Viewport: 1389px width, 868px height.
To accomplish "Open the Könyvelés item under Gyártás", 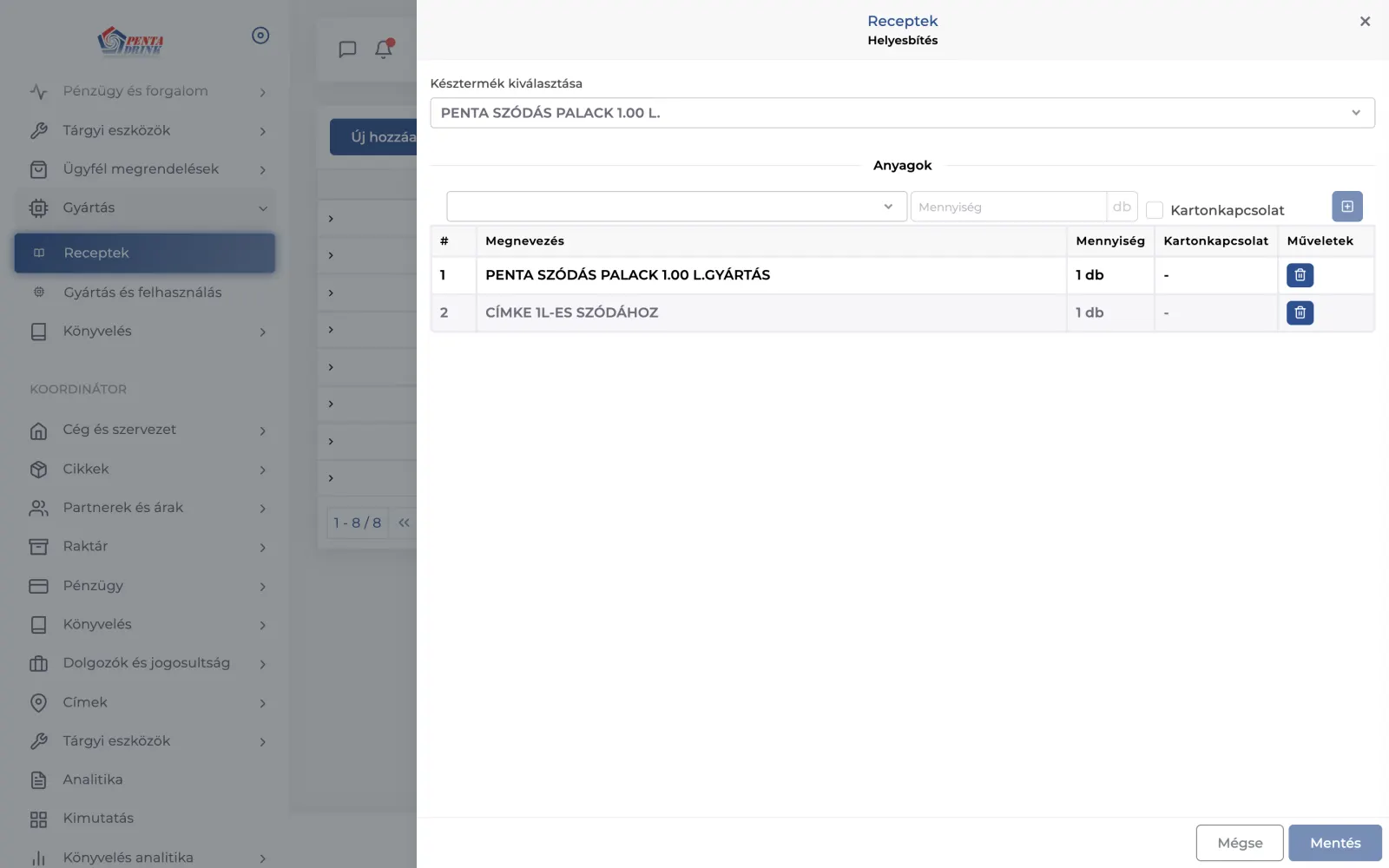I will (145, 332).
